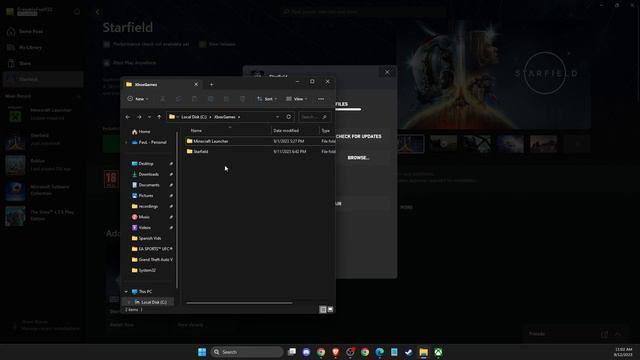Open the notifications bell in Xbox app
Image resolution: width=640 pixels, height=360 pixels.
77,12
